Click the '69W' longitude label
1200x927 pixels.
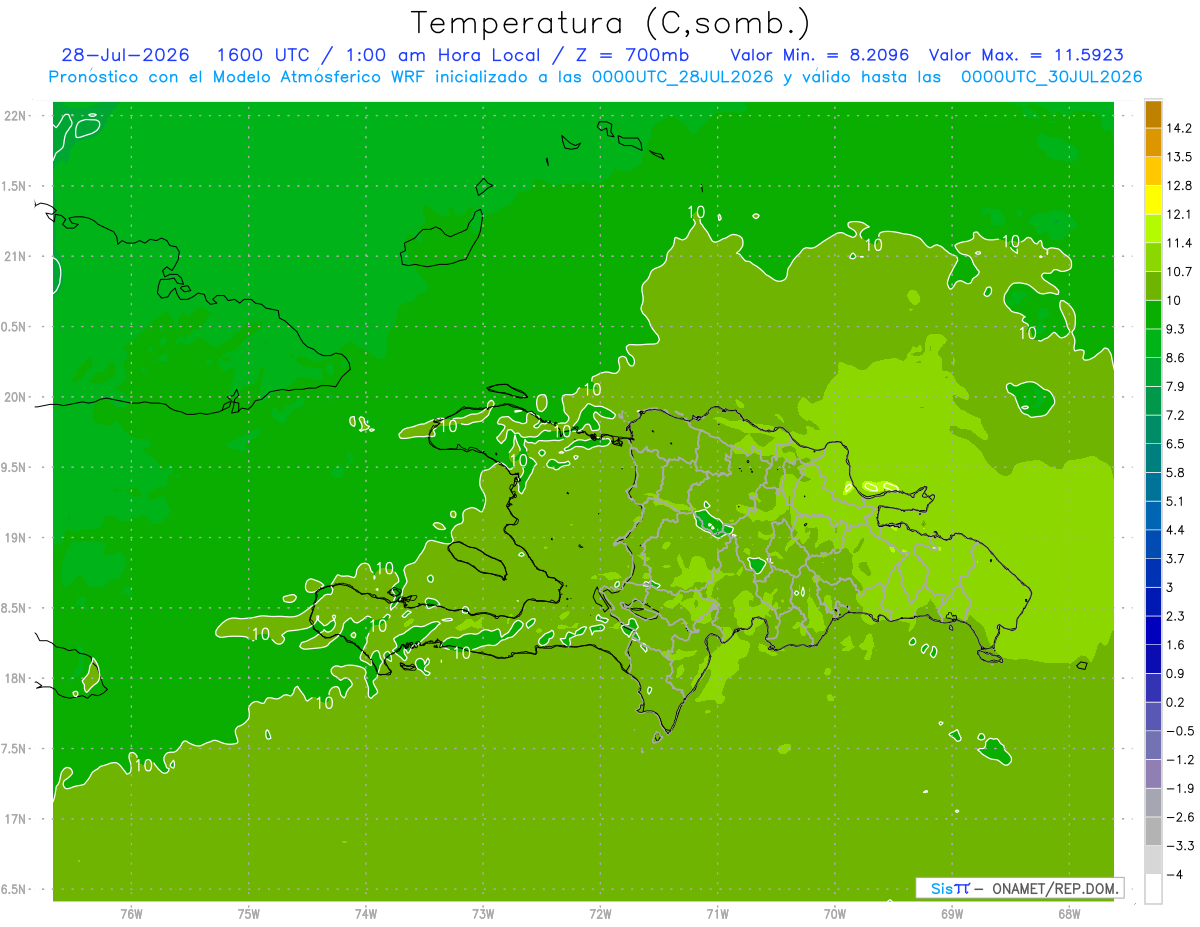point(952,914)
